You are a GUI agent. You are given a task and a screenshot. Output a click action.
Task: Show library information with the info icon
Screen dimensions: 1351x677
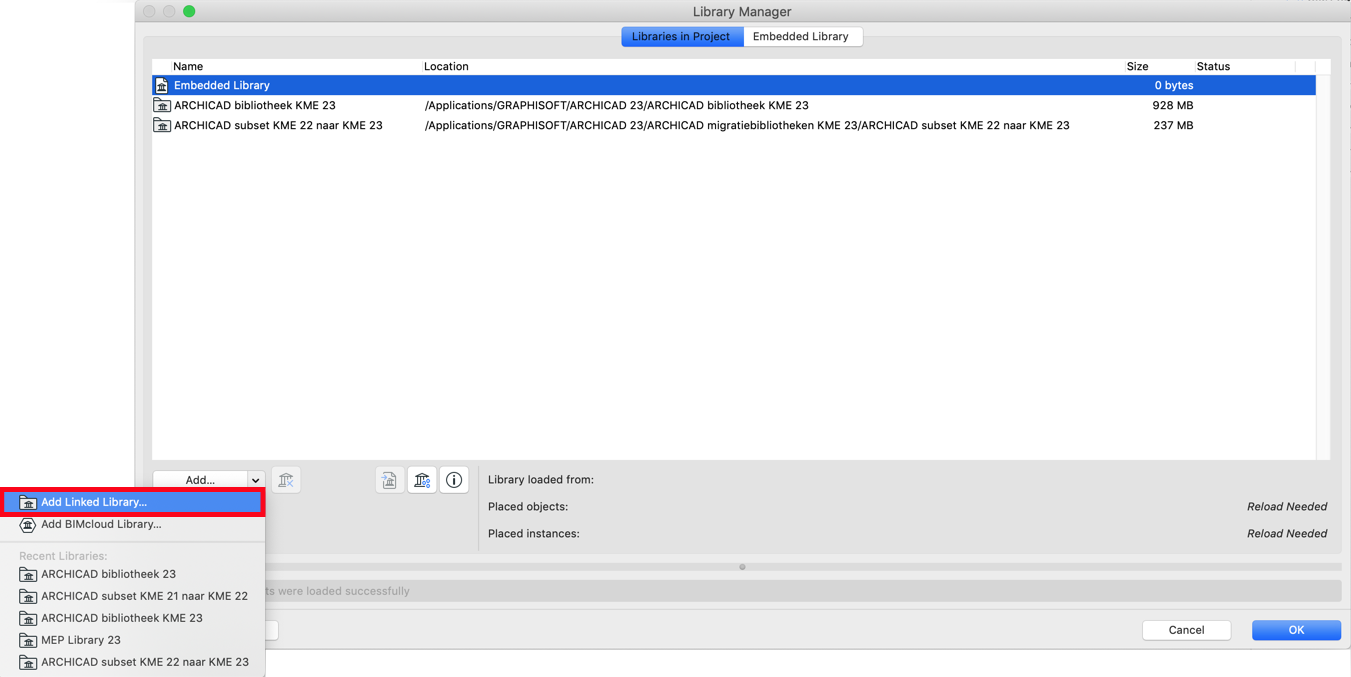coord(454,480)
